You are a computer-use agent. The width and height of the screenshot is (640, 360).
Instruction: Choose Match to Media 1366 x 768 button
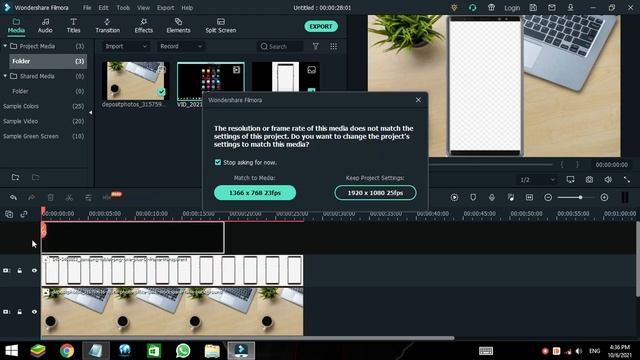(255, 193)
